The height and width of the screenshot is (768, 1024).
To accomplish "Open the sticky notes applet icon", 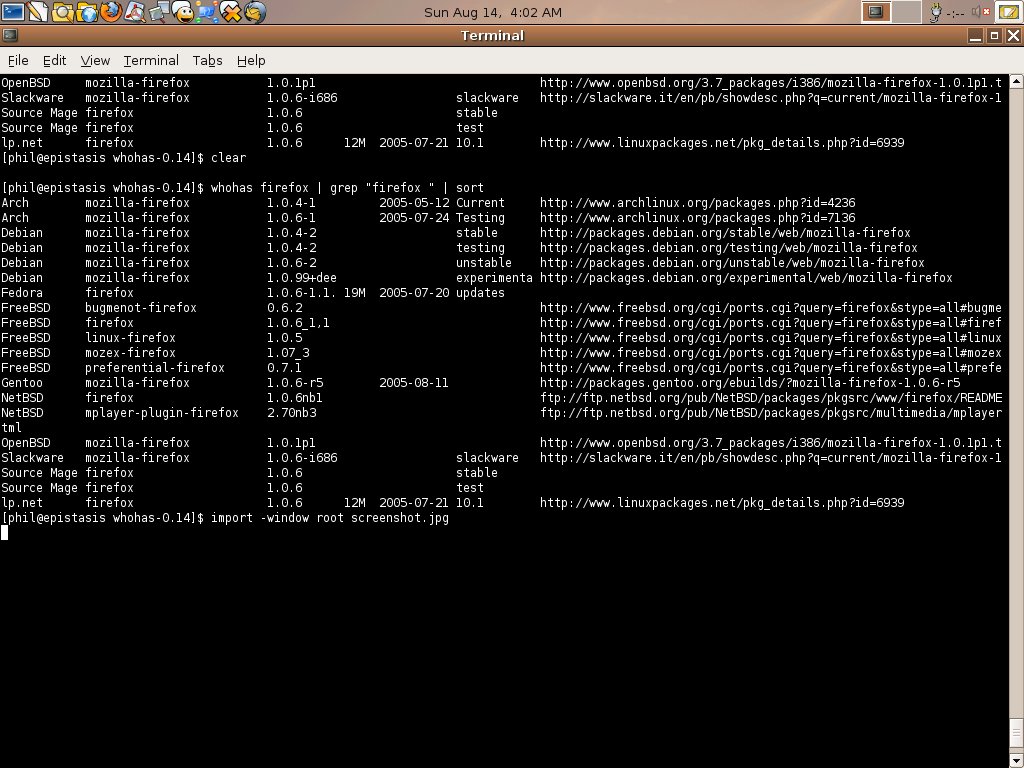I will pyautogui.click(x=1008, y=11).
